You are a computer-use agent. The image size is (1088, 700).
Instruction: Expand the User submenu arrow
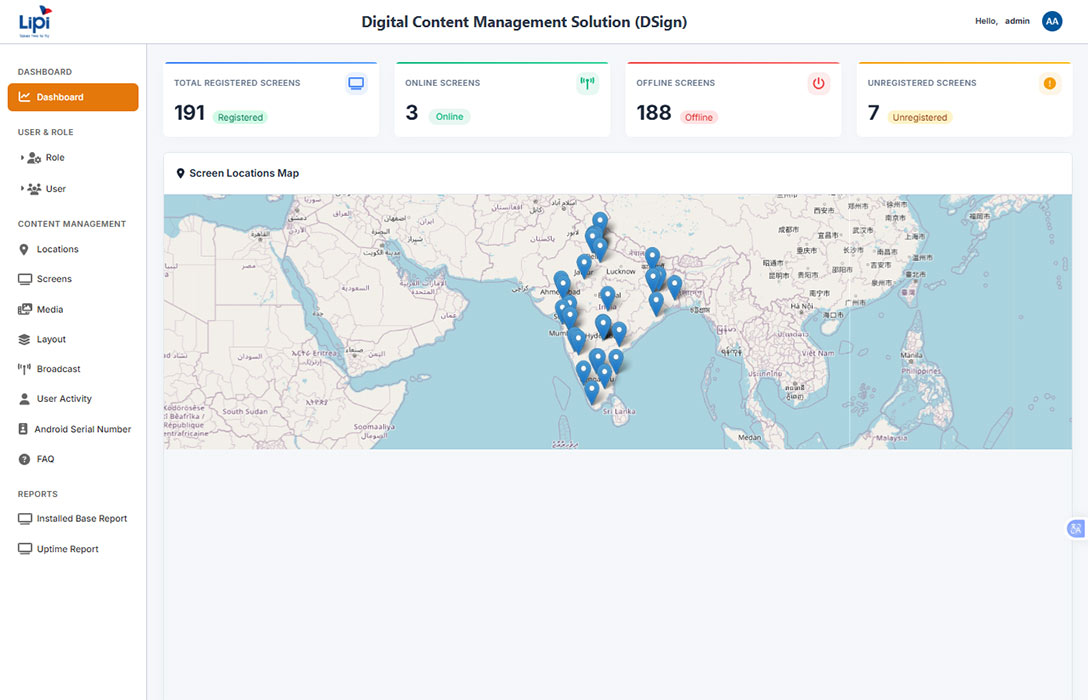(22, 188)
